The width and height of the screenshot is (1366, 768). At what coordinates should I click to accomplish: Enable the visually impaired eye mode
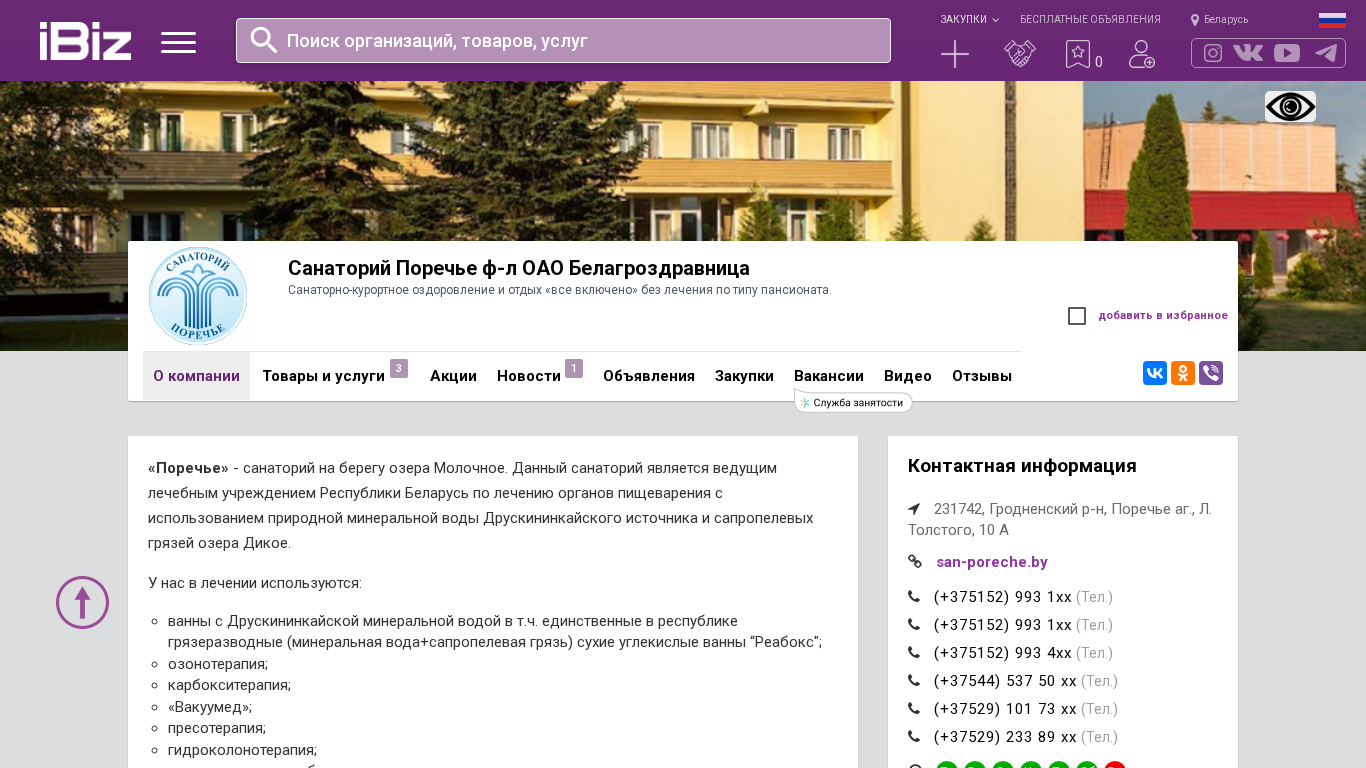click(1290, 106)
